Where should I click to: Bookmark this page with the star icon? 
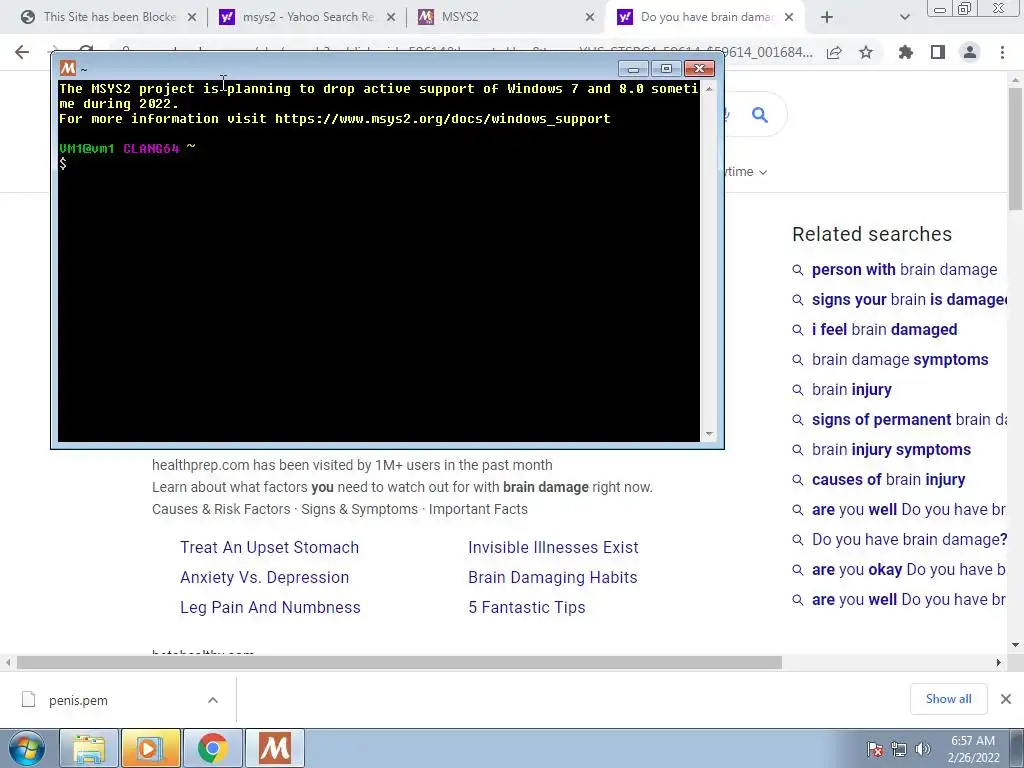pos(866,52)
